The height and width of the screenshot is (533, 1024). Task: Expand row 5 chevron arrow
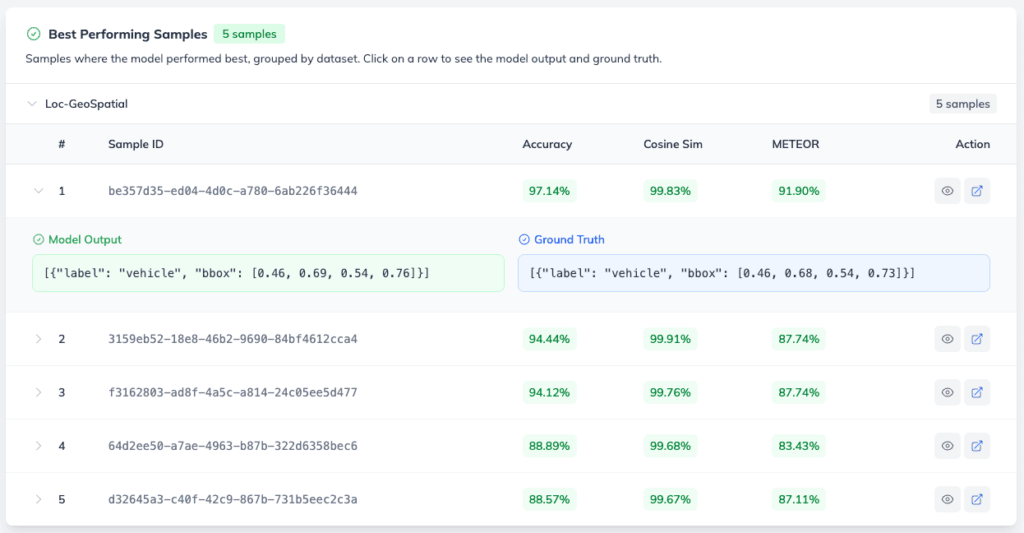tap(39, 500)
